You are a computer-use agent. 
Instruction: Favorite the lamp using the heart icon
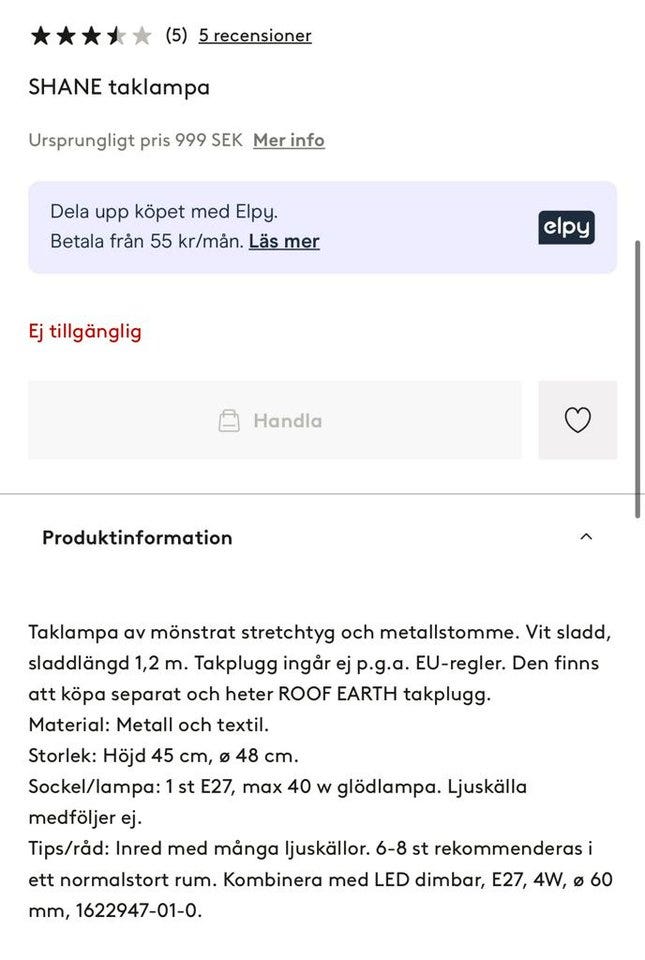coord(580,420)
